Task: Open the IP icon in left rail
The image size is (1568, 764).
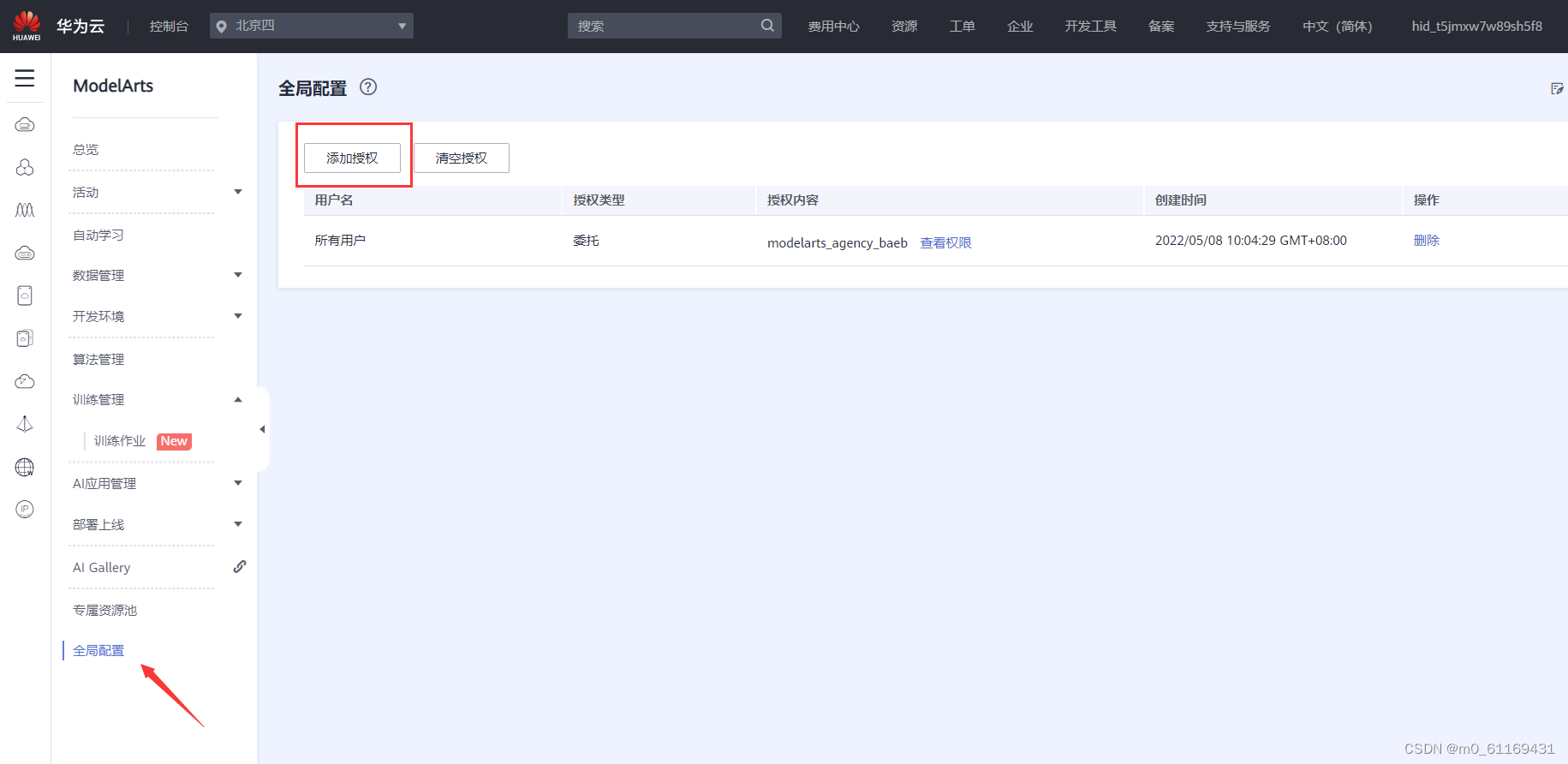Action: [x=25, y=510]
